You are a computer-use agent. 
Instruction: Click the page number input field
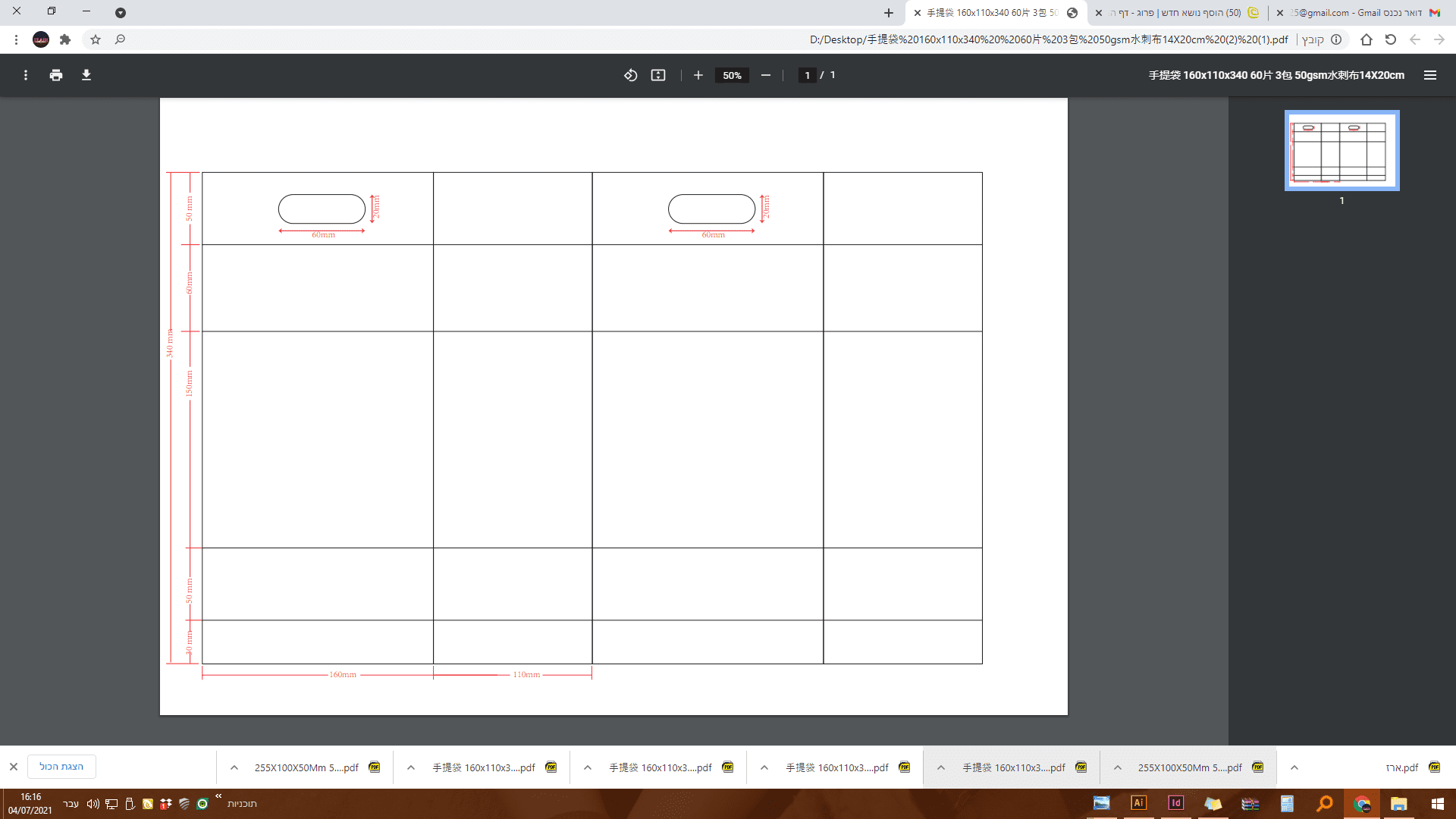807,75
